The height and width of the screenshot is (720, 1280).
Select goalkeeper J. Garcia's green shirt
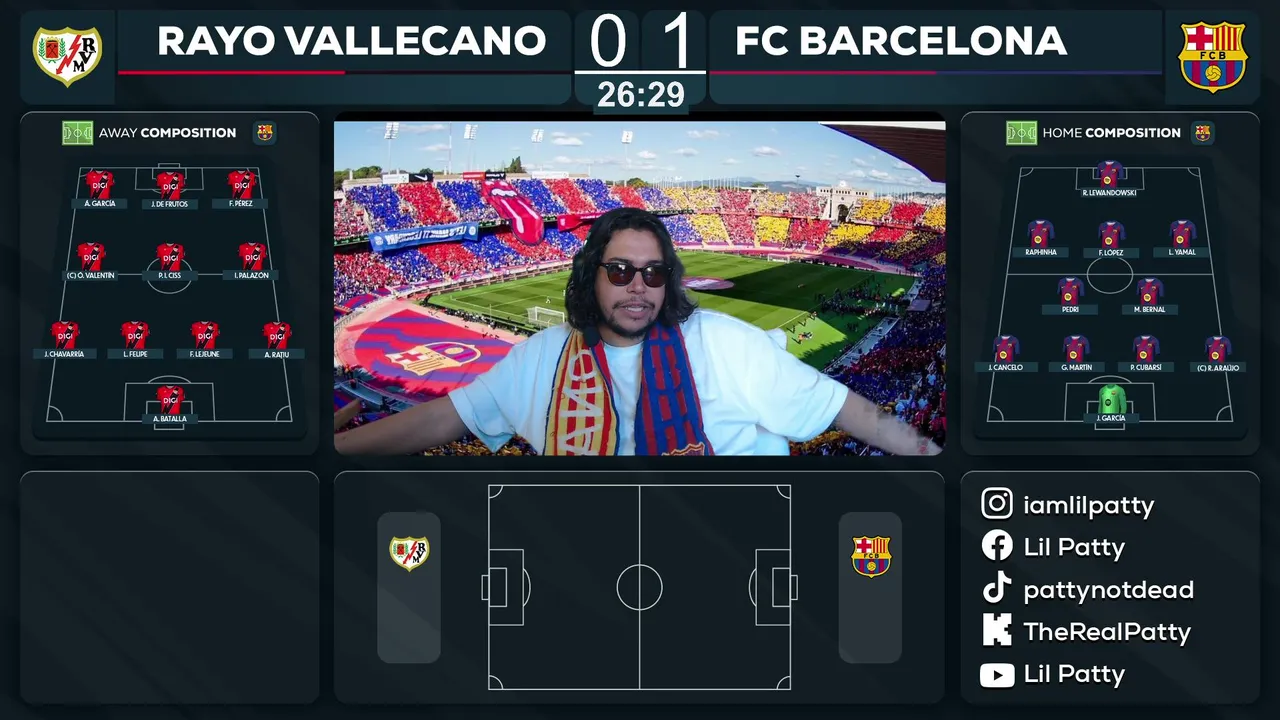tap(1111, 399)
